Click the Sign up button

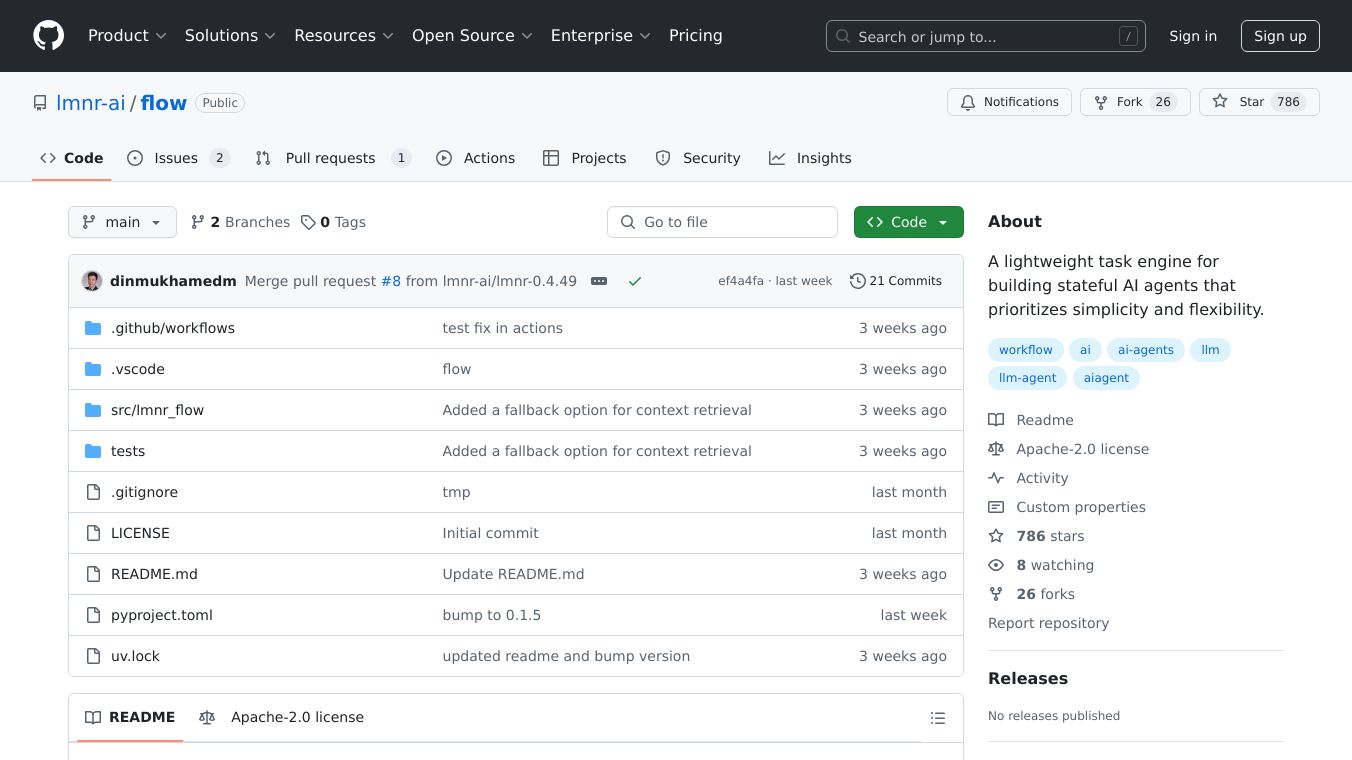pos(1280,36)
